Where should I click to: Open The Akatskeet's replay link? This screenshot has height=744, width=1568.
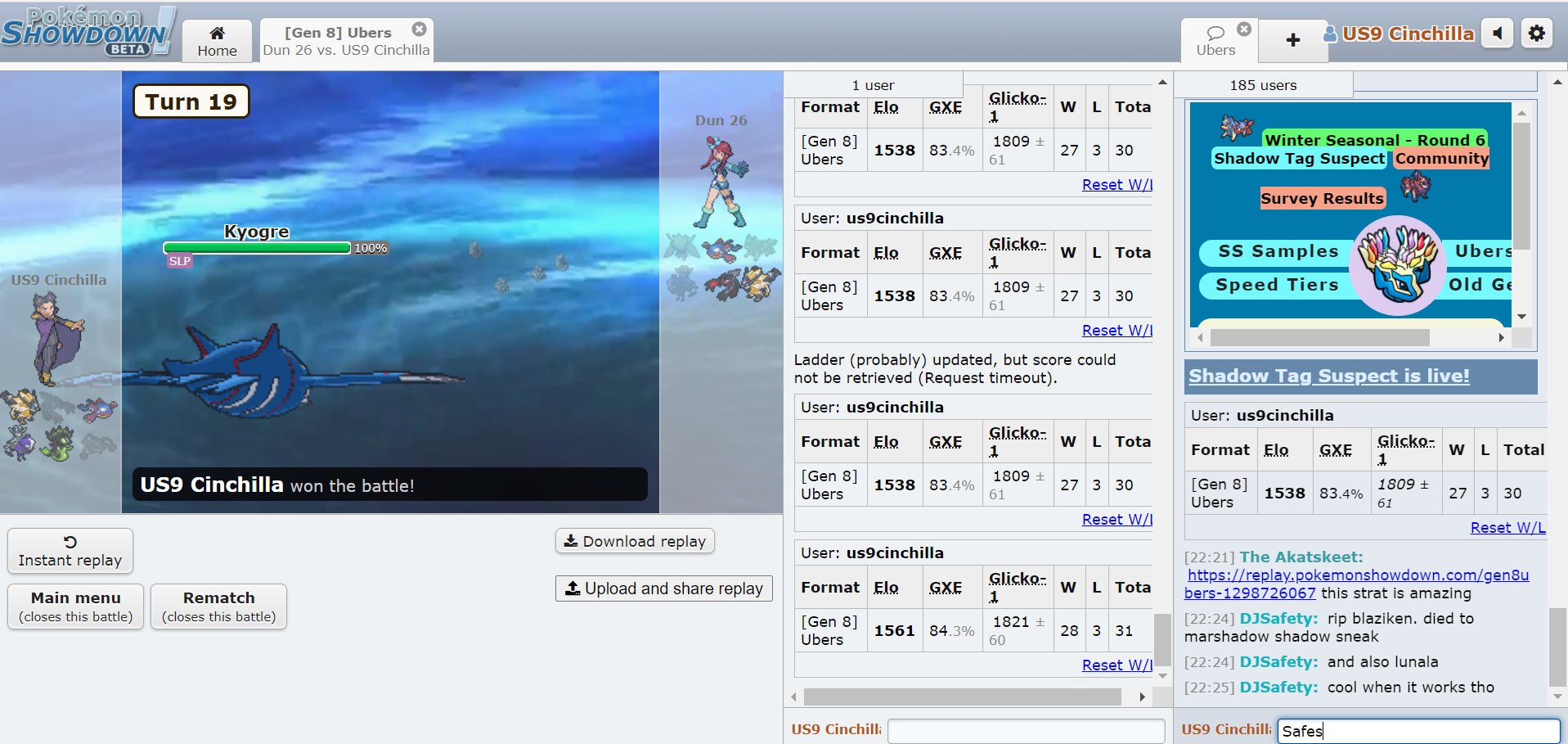[1357, 584]
